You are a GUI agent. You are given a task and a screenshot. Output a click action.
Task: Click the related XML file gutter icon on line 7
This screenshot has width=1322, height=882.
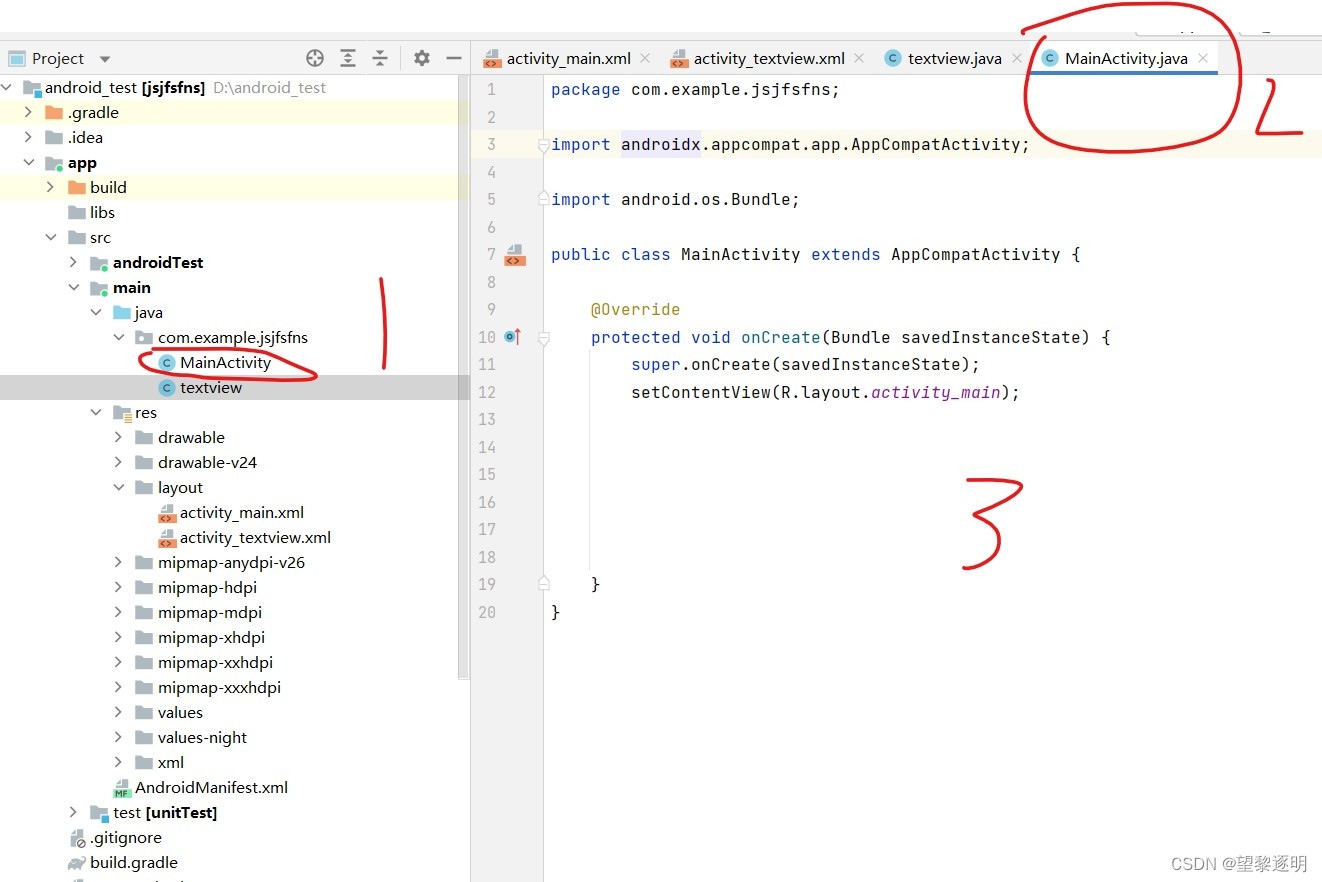click(x=515, y=254)
